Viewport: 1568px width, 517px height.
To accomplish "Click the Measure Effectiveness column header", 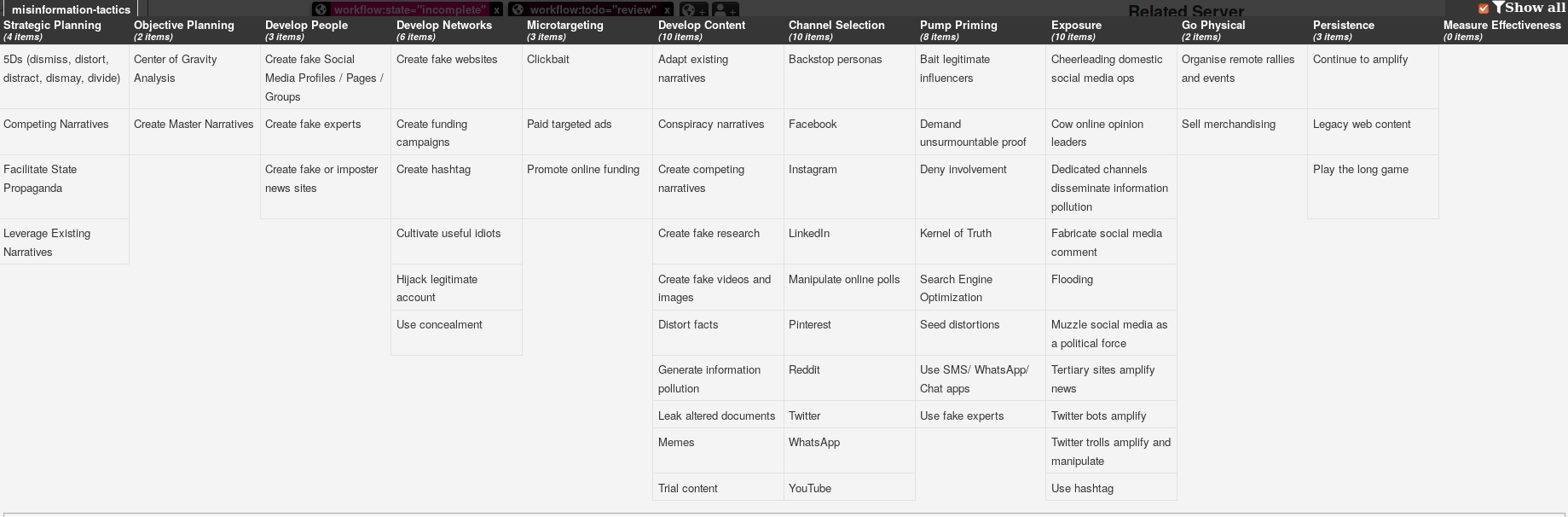I will point(1501,26).
